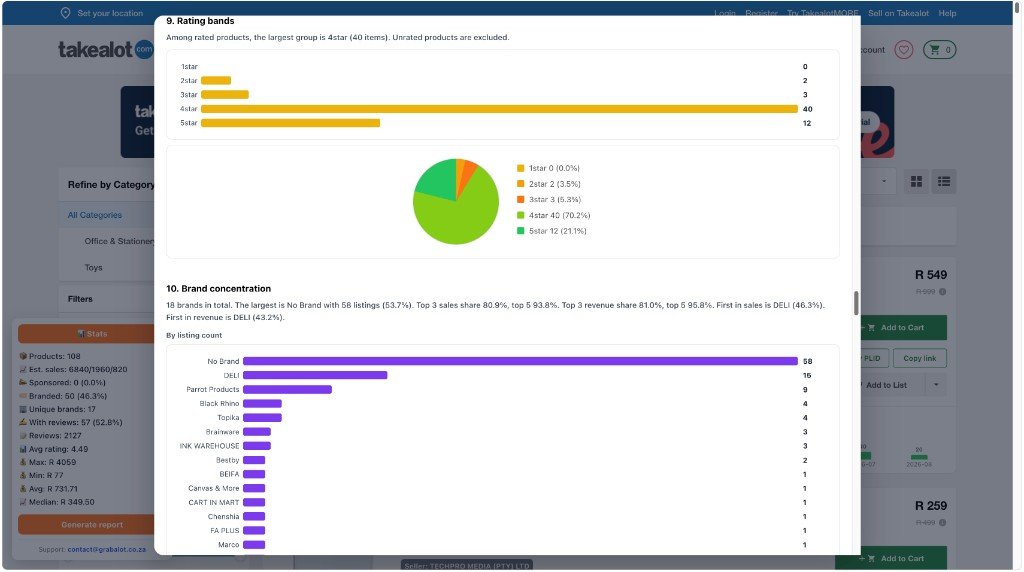Click the Copy link button
Image resolution: width=1024 pixels, height=572 pixels.
[x=920, y=358]
